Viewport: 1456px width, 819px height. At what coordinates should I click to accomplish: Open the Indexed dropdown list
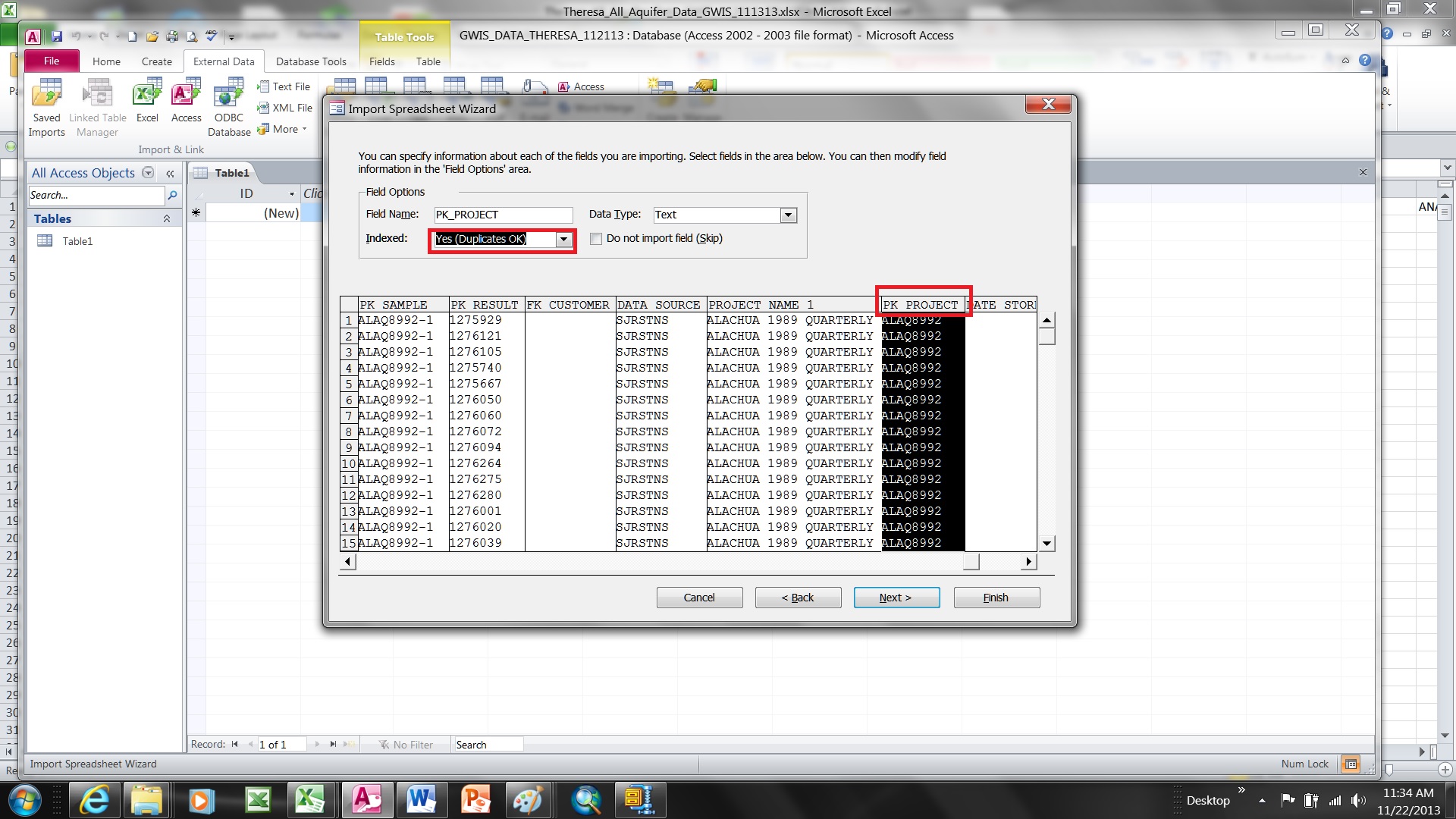tap(563, 240)
